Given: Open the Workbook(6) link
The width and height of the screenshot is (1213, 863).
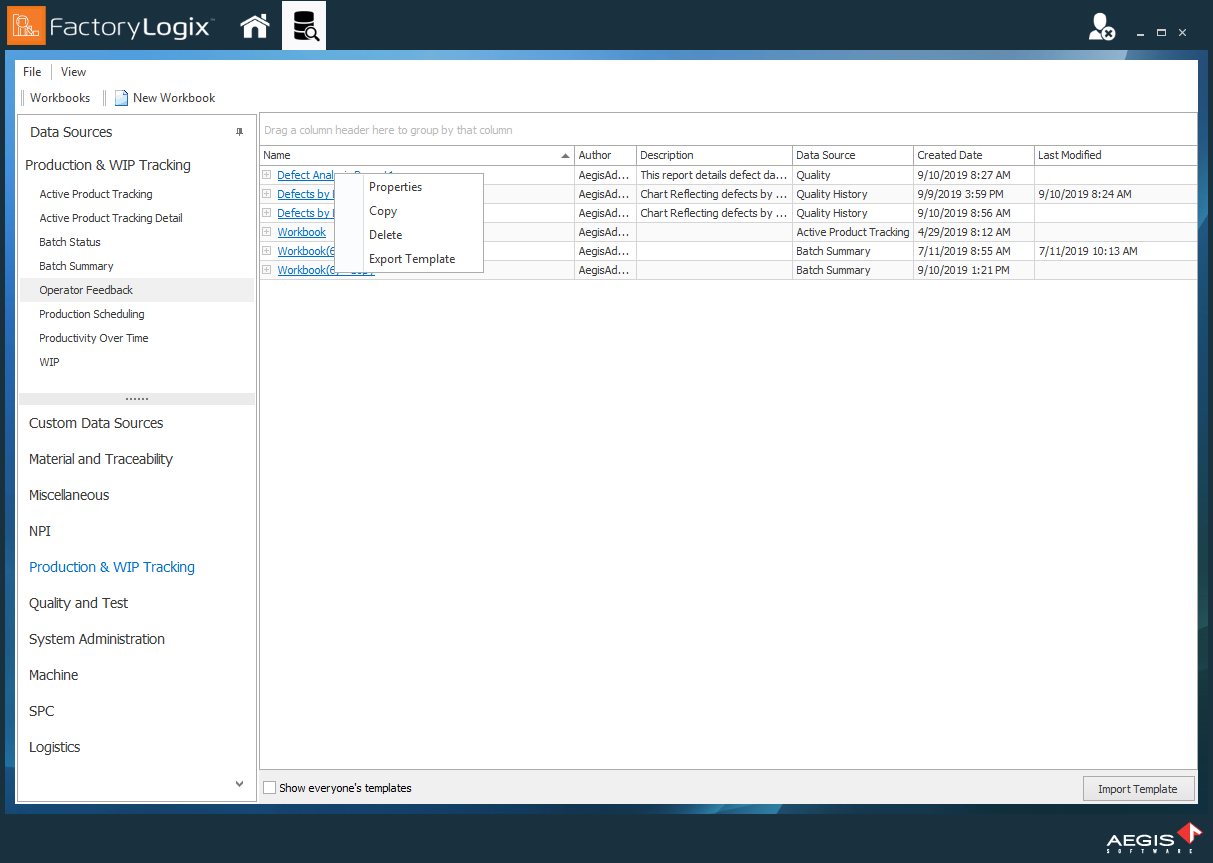Looking at the screenshot, I should 305,251.
